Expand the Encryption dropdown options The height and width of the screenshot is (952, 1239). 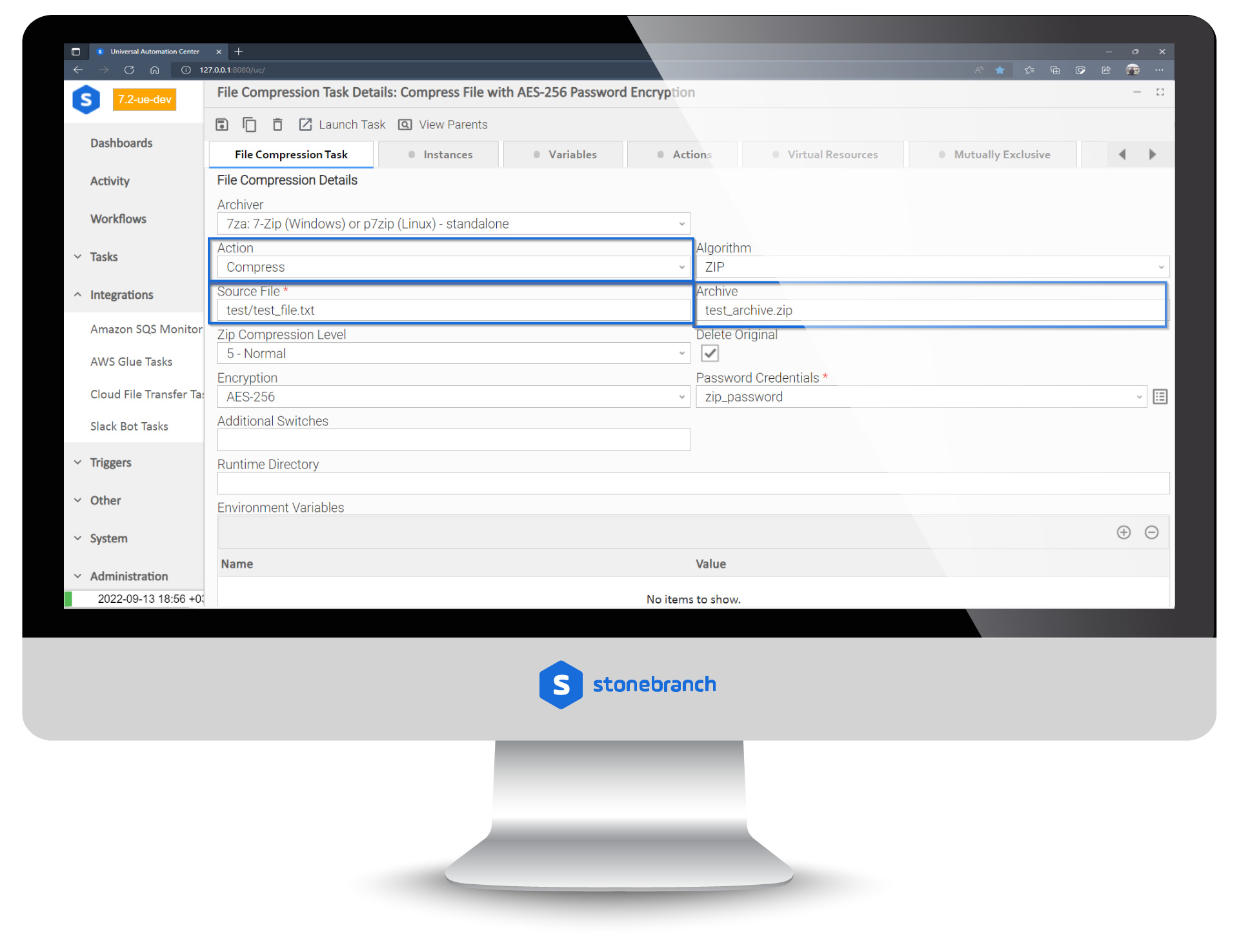(x=681, y=397)
